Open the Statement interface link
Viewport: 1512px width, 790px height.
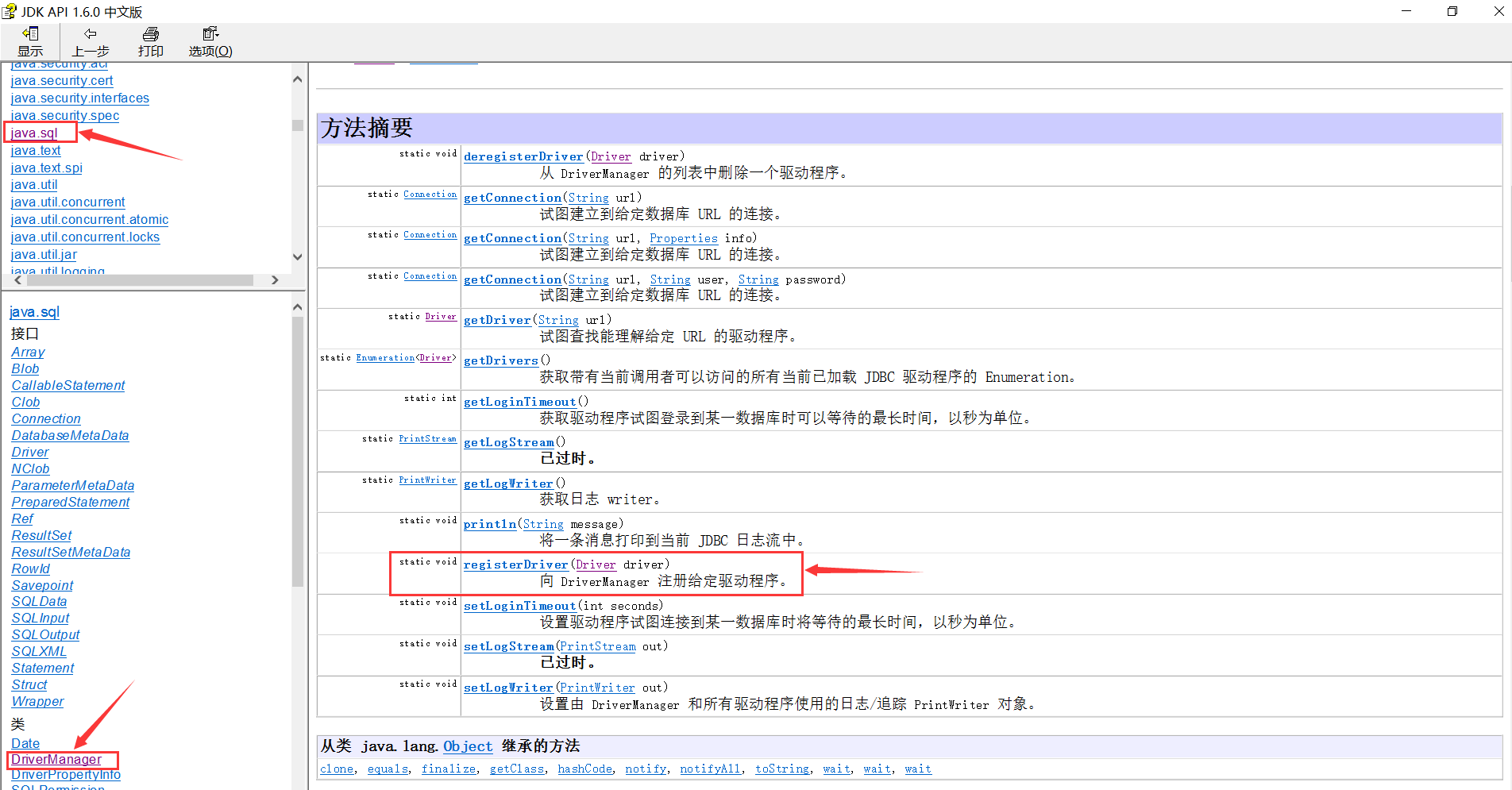pos(42,668)
